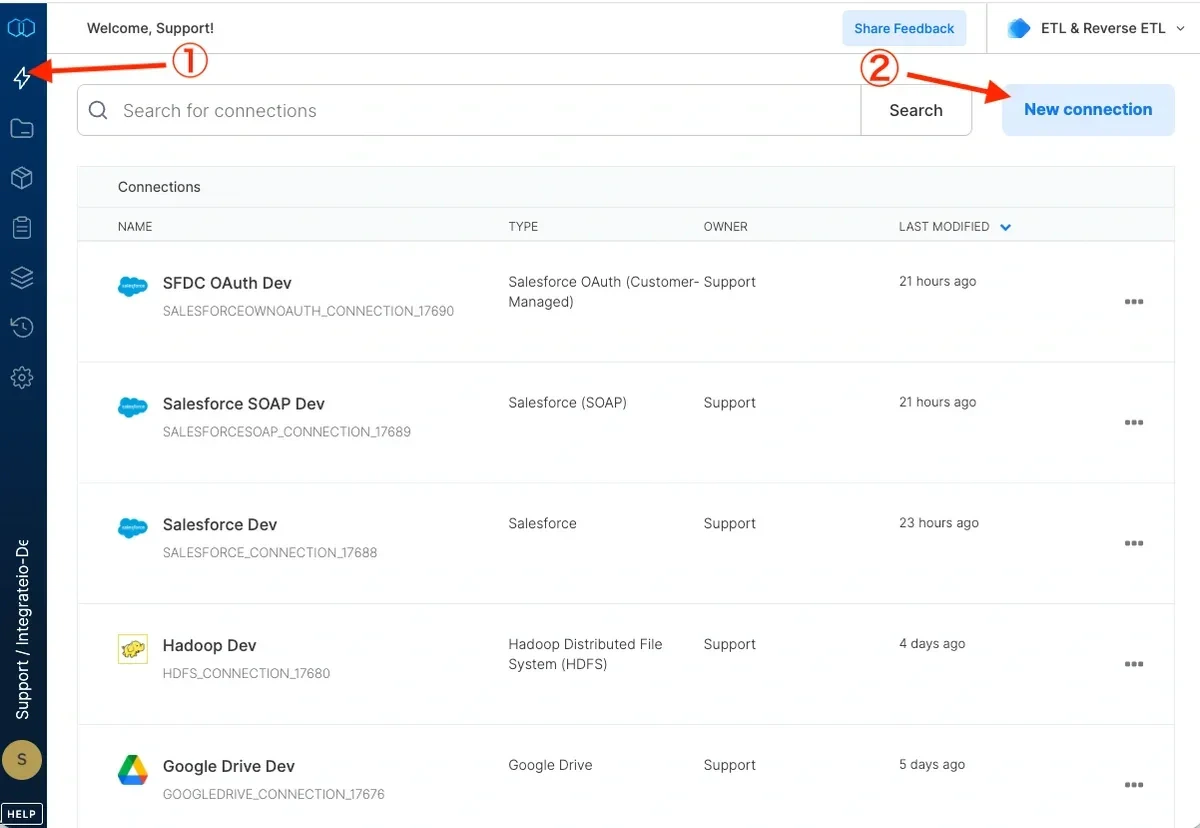Expand the ETL & Reverse ETL dropdown

pyautogui.click(x=1180, y=29)
